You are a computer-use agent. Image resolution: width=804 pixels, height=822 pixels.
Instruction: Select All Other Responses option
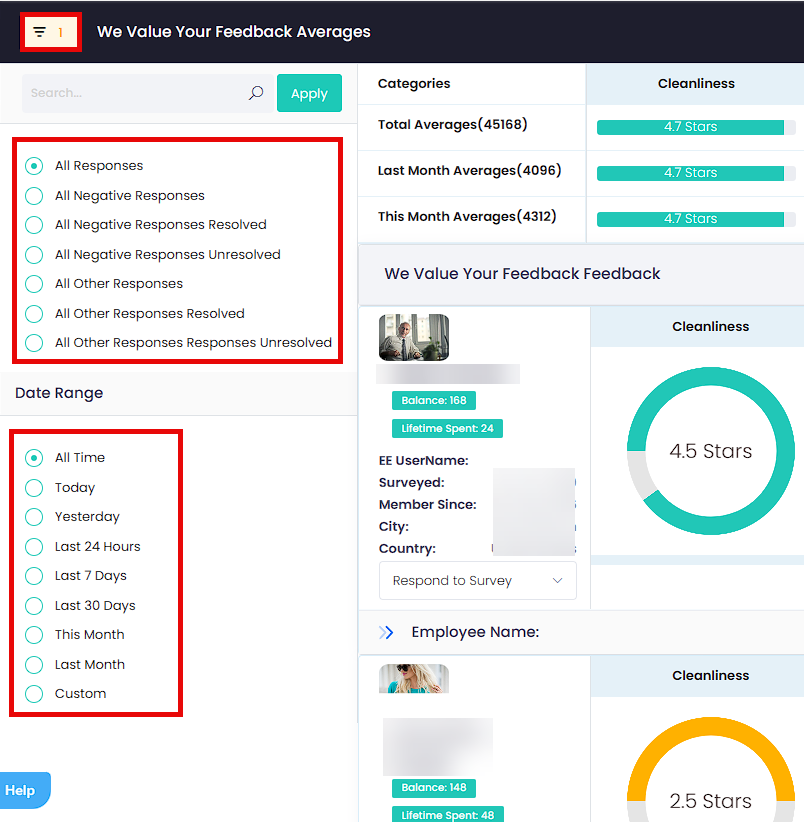[34, 284]
